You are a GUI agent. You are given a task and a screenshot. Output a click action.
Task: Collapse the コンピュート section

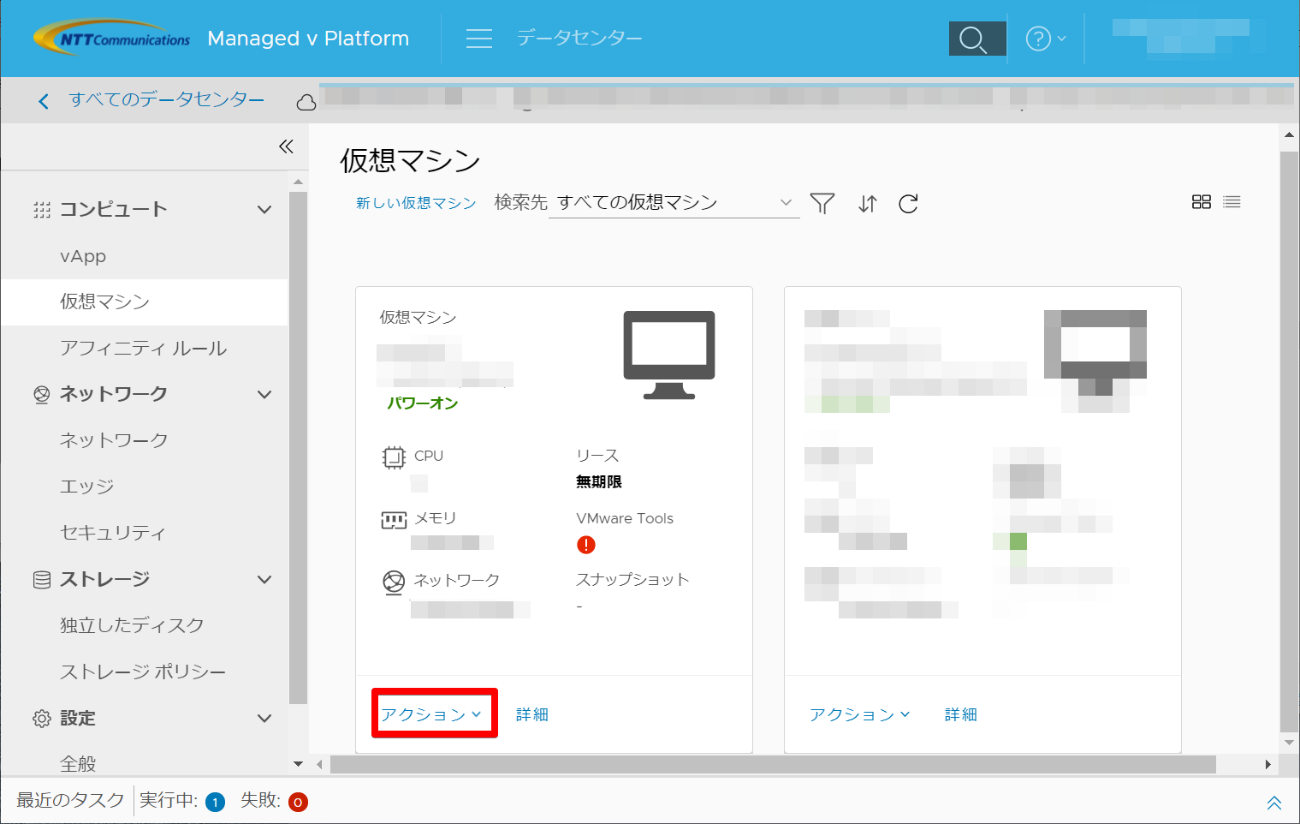(x=264, y=209)
